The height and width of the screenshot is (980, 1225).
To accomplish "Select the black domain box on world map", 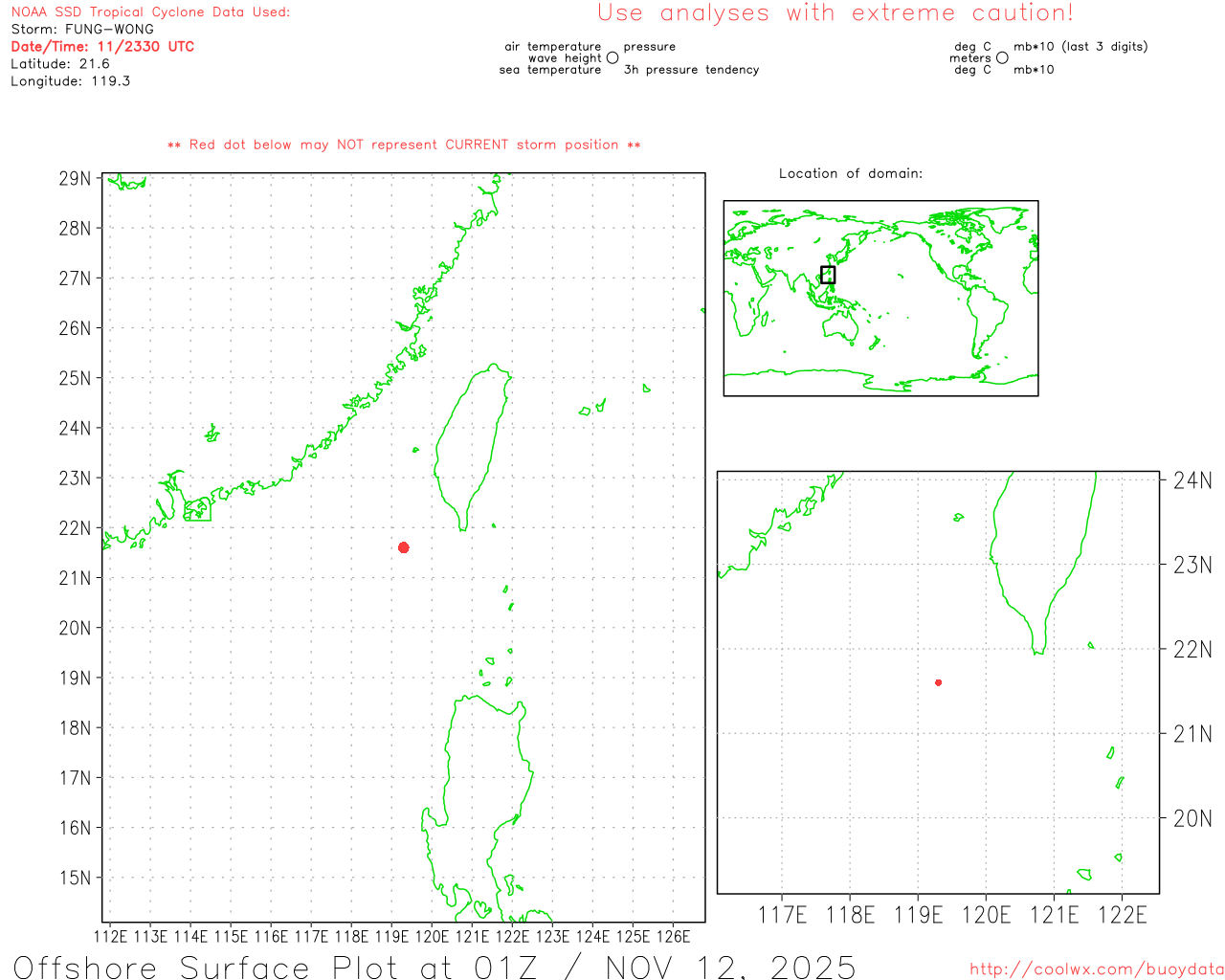I will pyautogui.click(x=828, y=275).
